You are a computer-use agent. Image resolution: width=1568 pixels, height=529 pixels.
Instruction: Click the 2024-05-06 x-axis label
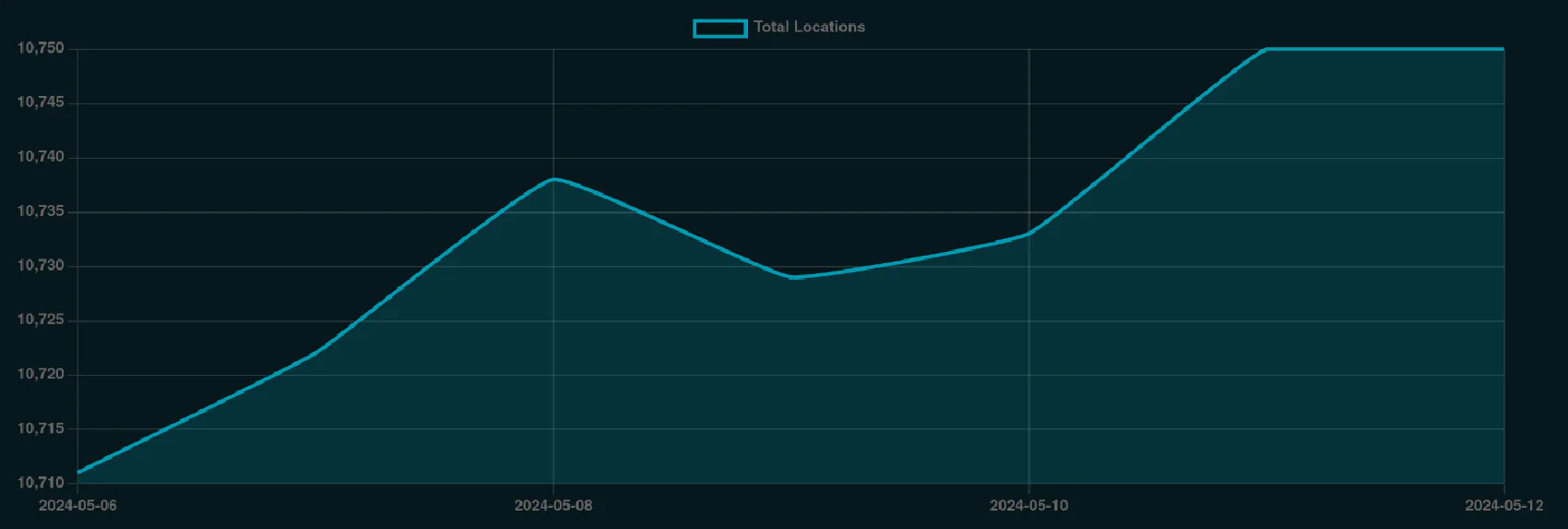click(77, 505)
